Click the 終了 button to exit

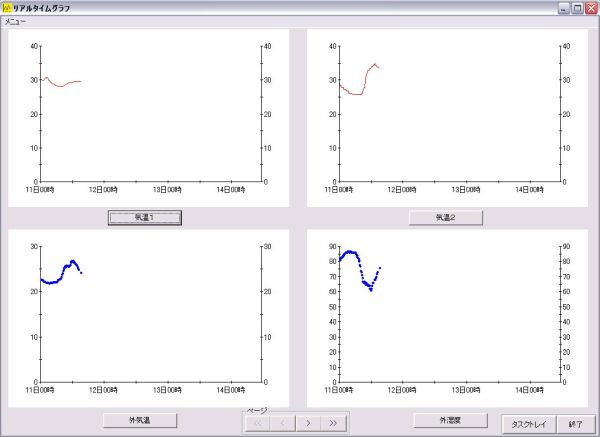[576, 424]
